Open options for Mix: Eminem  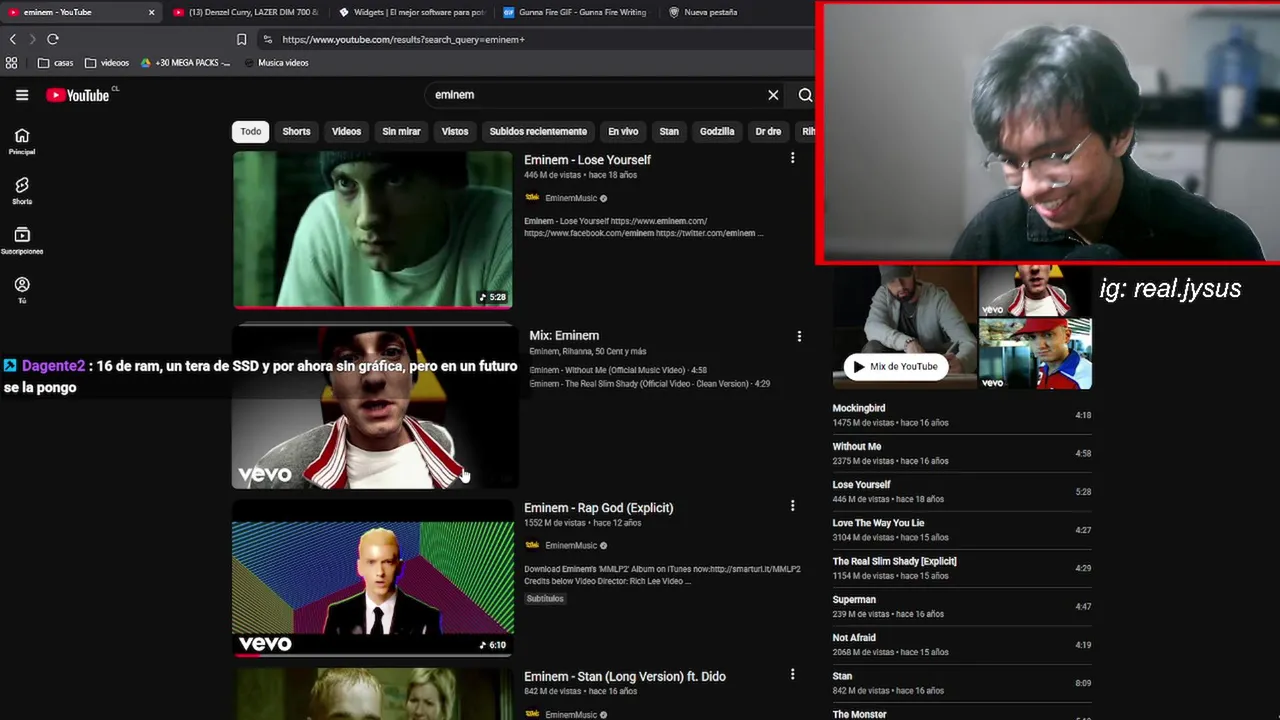pyautogui.click(x=799, y=336)
